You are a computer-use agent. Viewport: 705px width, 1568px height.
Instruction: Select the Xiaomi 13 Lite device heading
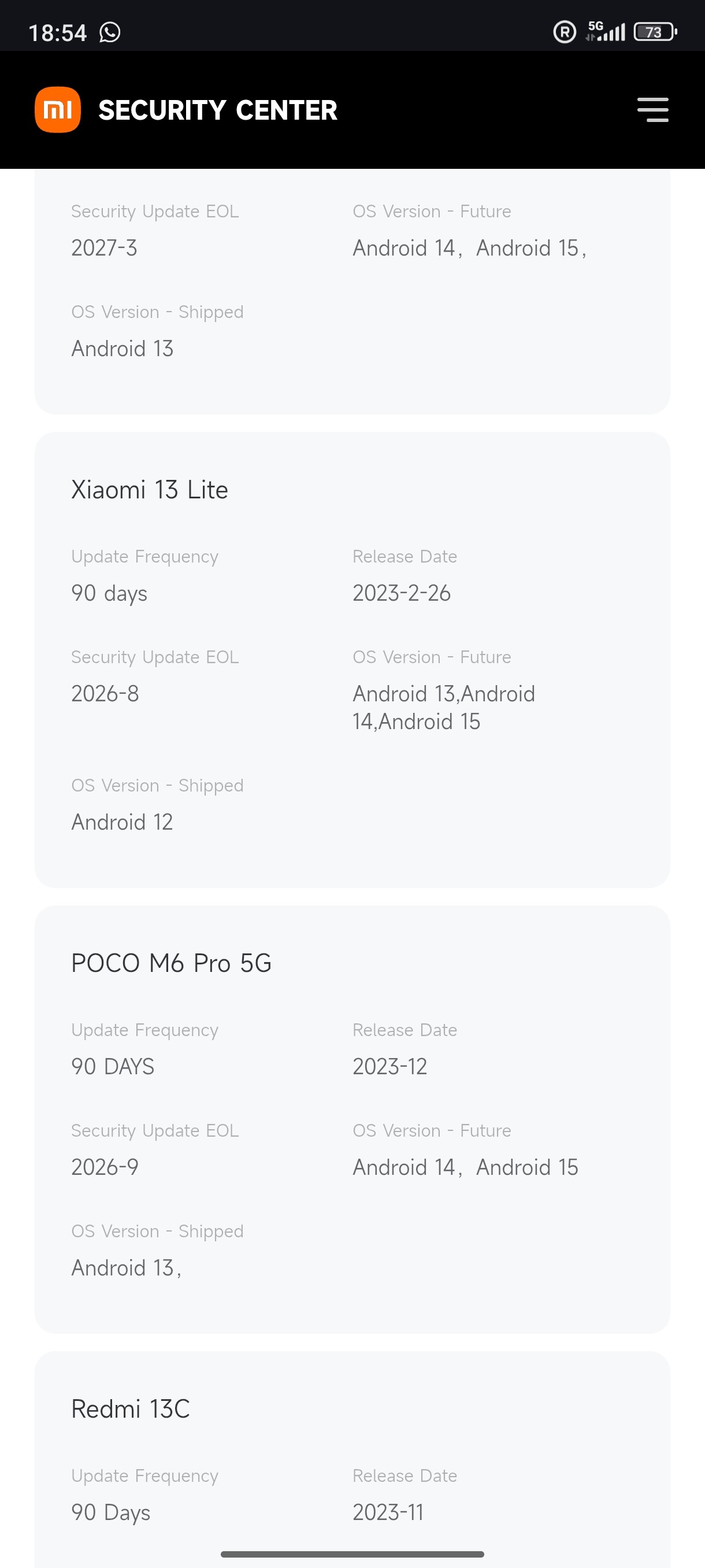click(150, 490)
